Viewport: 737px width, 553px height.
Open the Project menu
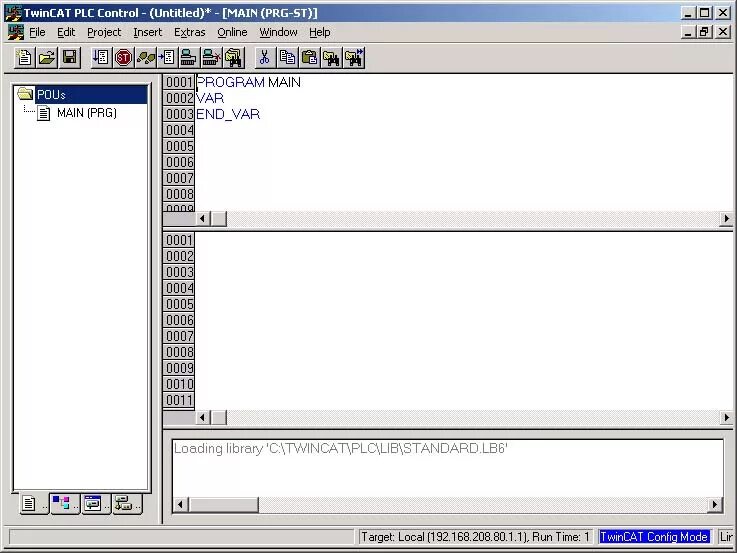point(104,32)
